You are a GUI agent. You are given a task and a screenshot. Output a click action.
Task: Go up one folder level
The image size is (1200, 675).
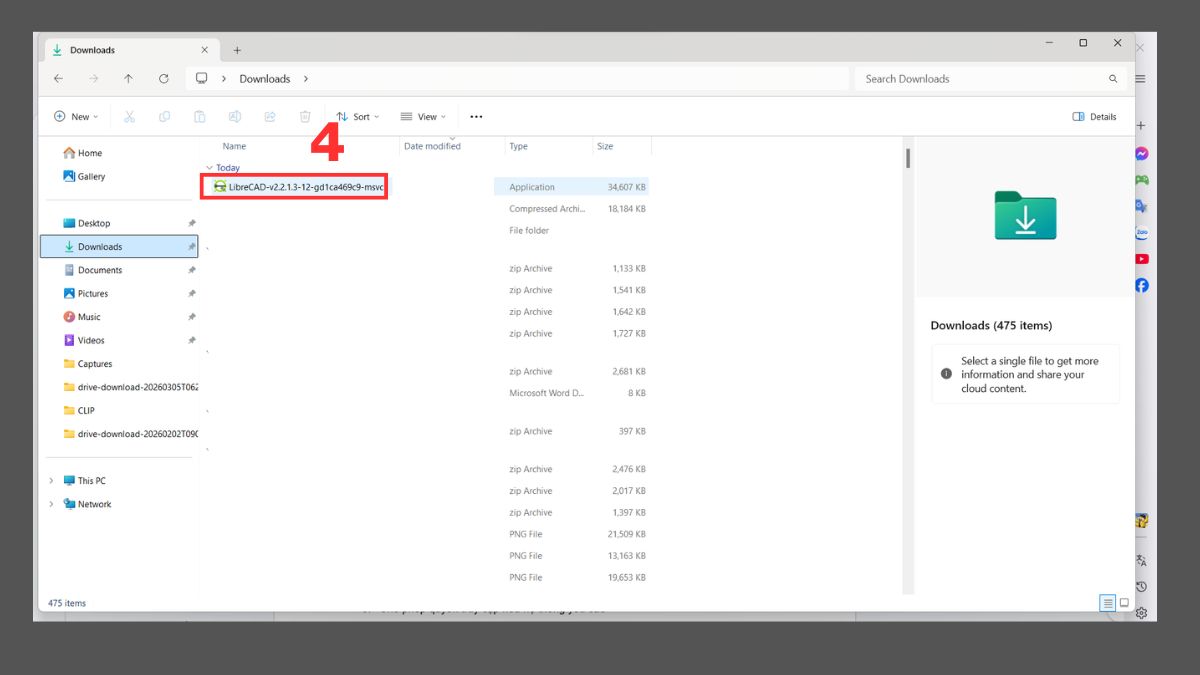pos(129,79)
